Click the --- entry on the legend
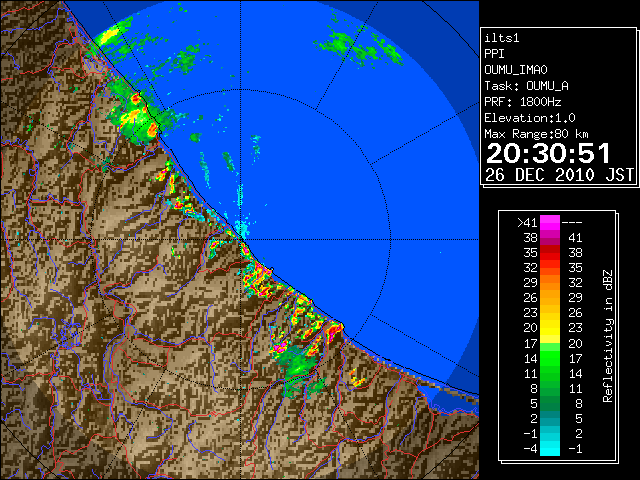 pyautogui.click(x=572, y=223)
